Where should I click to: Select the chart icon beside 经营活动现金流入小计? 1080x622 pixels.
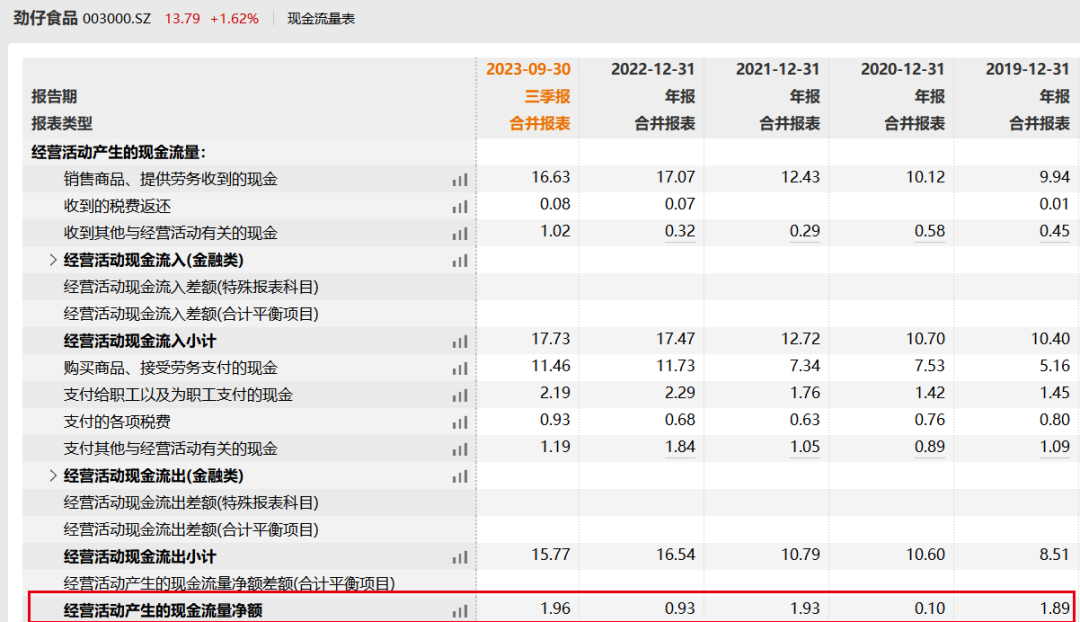[x=459, y=340]
